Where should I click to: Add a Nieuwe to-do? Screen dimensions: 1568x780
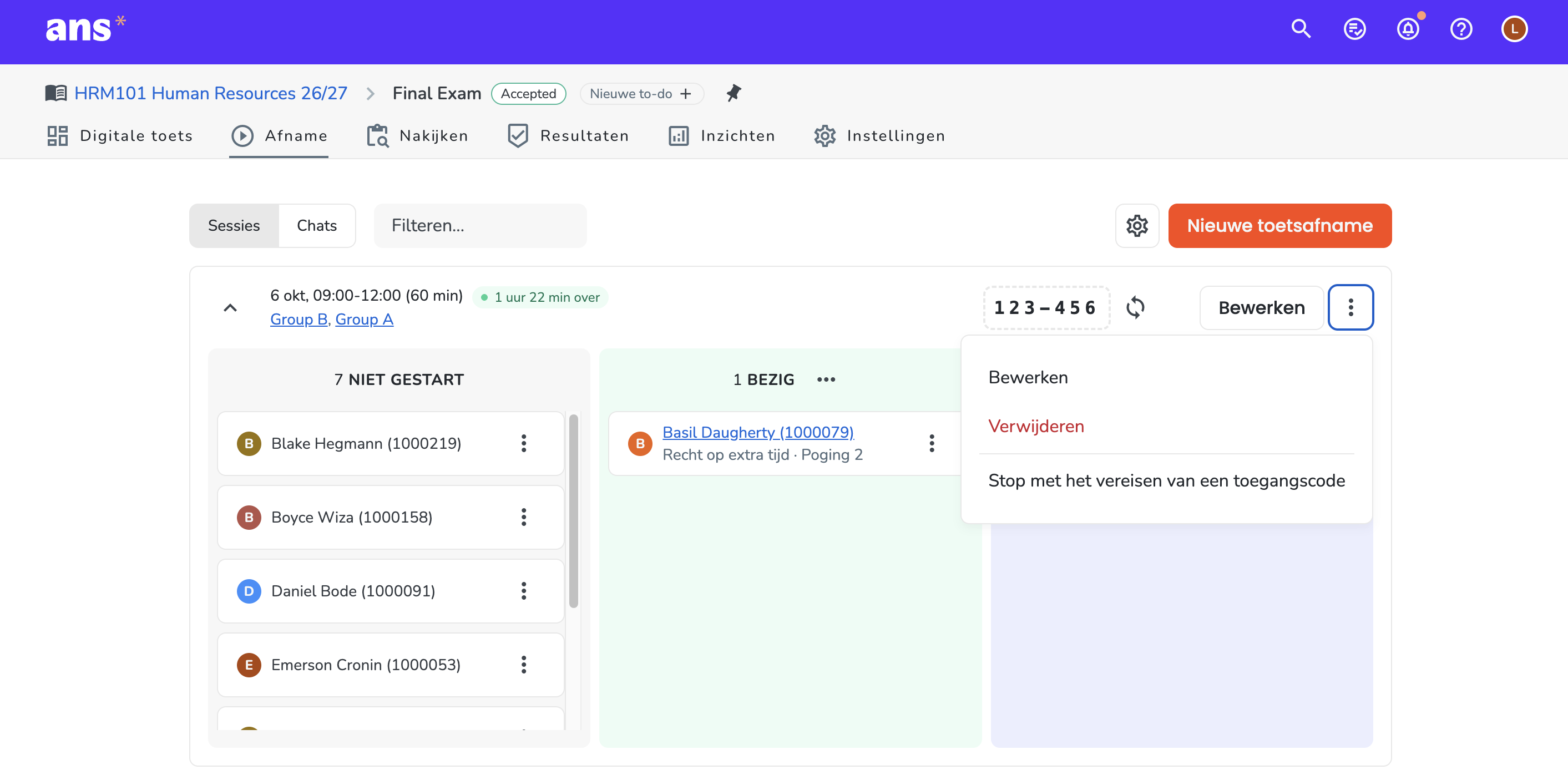[641, 94]
